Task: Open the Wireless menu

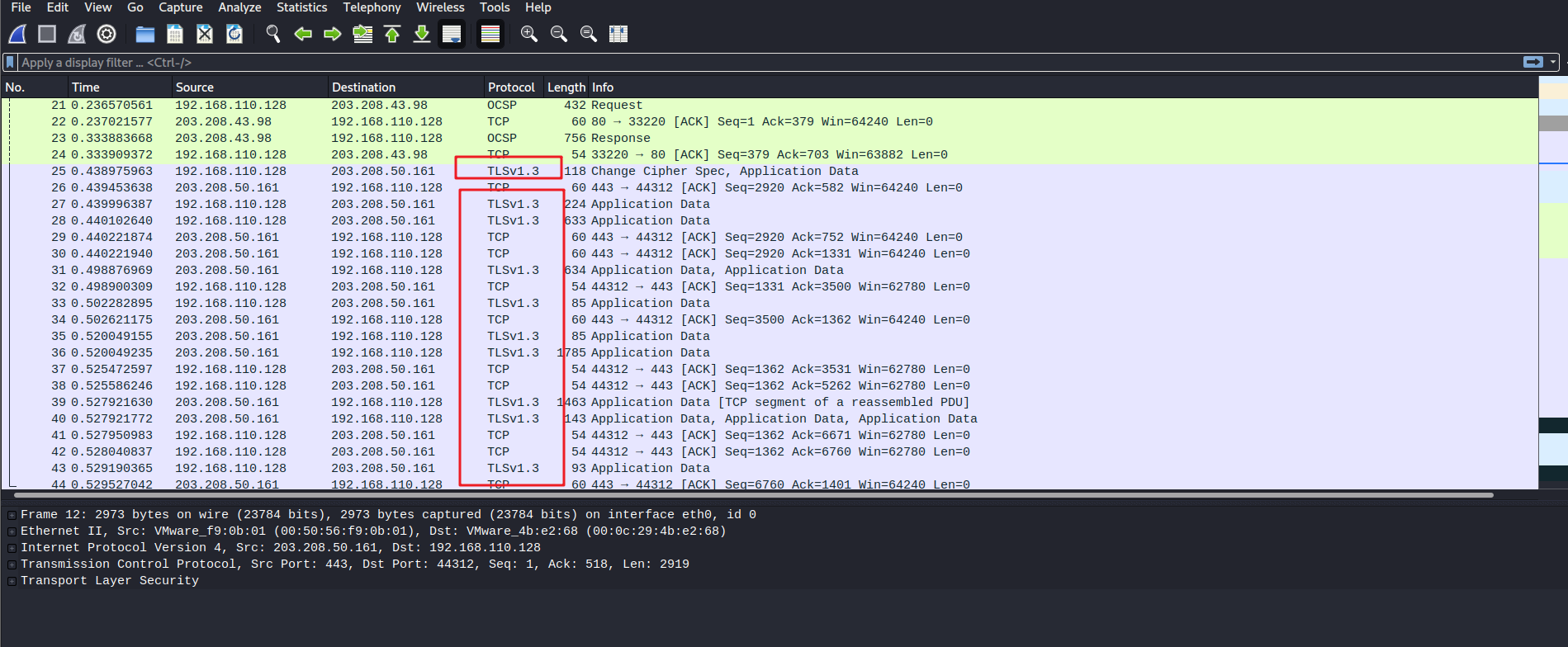Action: pos(440,7)
